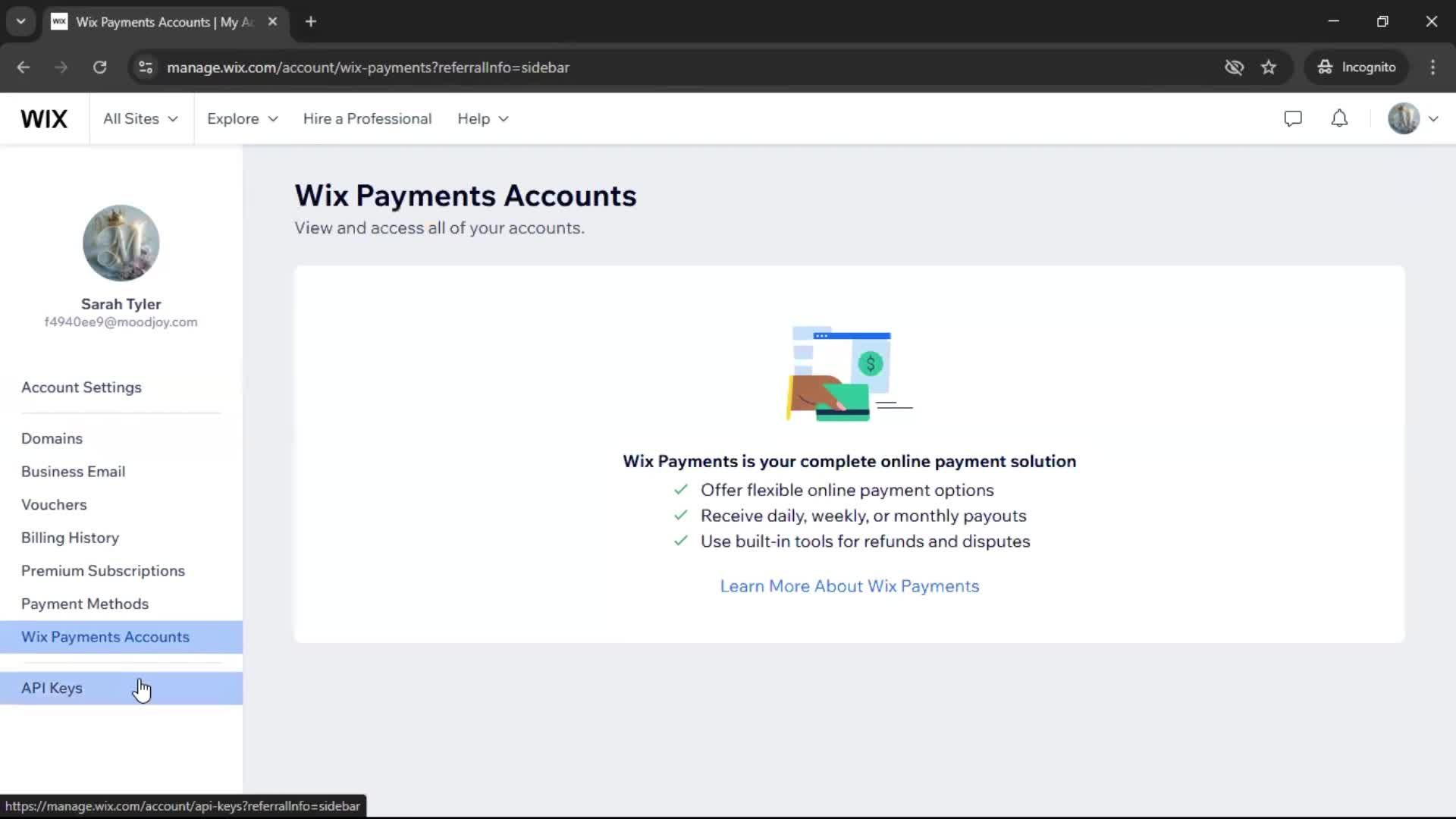
Task: Open a new browser tab
Action: (x=311, y=22)
